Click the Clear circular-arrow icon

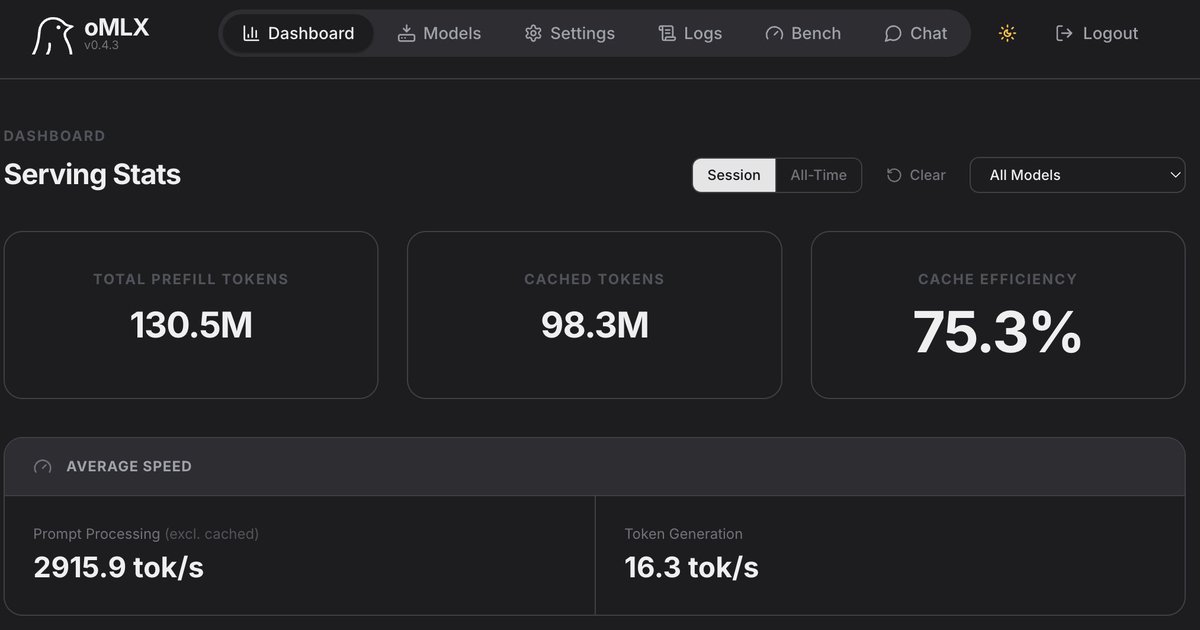pyautogui.click(x=894, y=175)
